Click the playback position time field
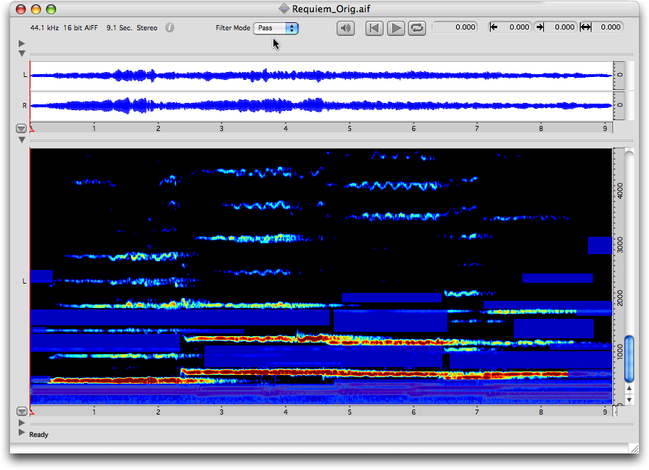Viewport: 649px width, 470px height. click(x=455, y=28)
